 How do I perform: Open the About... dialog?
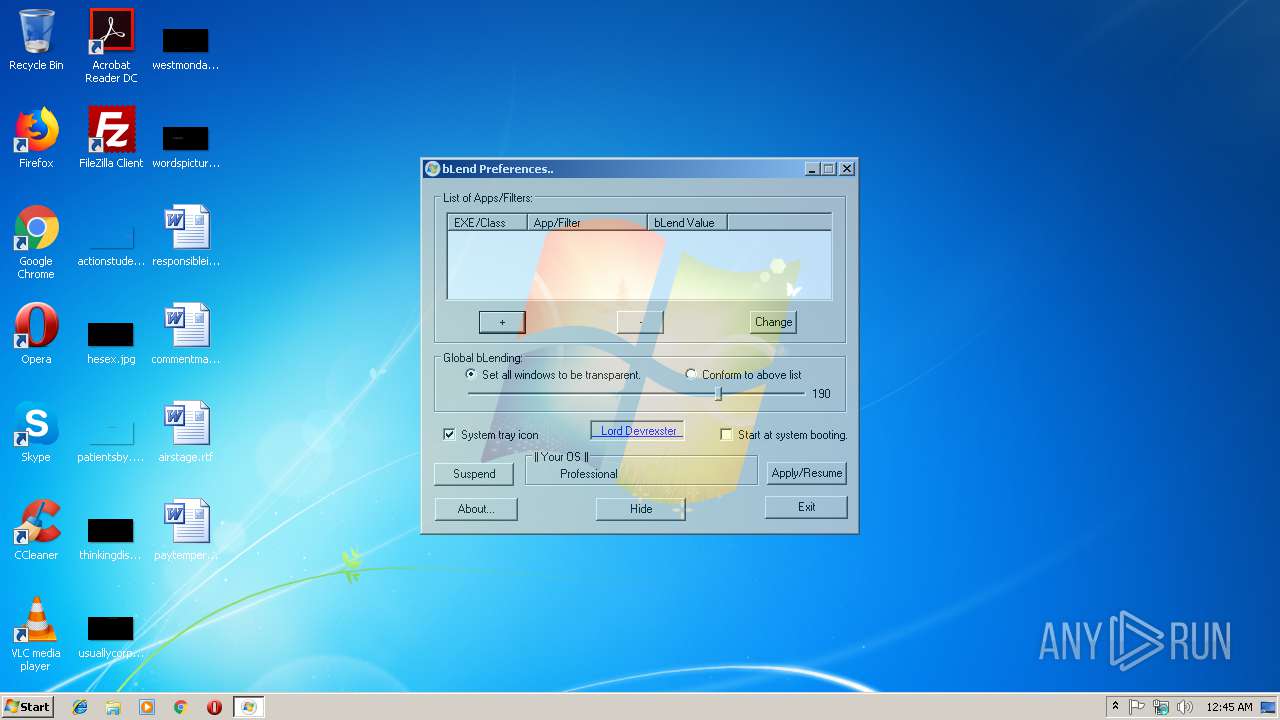coord(476,509)
